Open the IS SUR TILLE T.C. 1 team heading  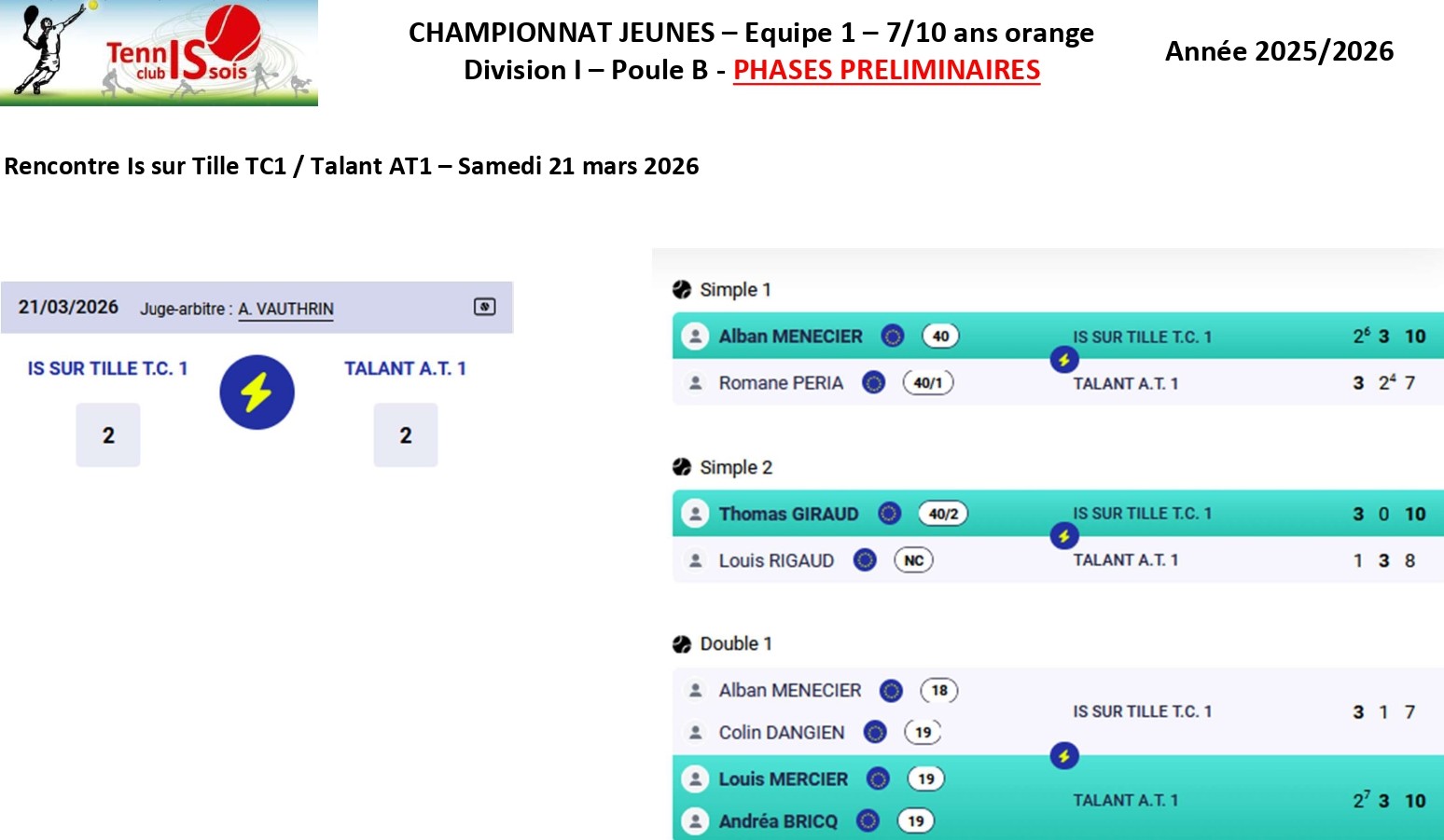pos(107,368)
